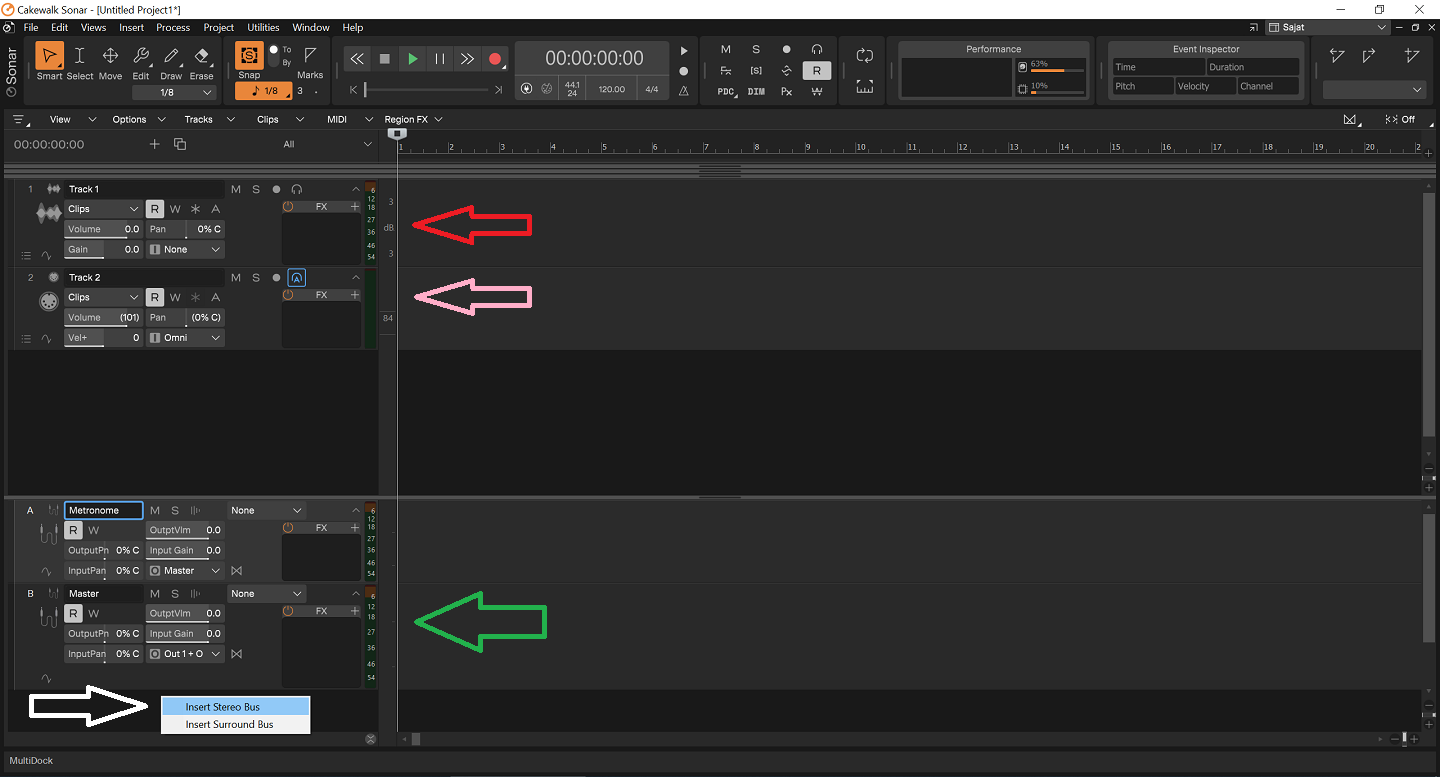Toggle the Snap to grid button
The width and height of the screenshot is (1440, 777).
[x=249, y=56]
